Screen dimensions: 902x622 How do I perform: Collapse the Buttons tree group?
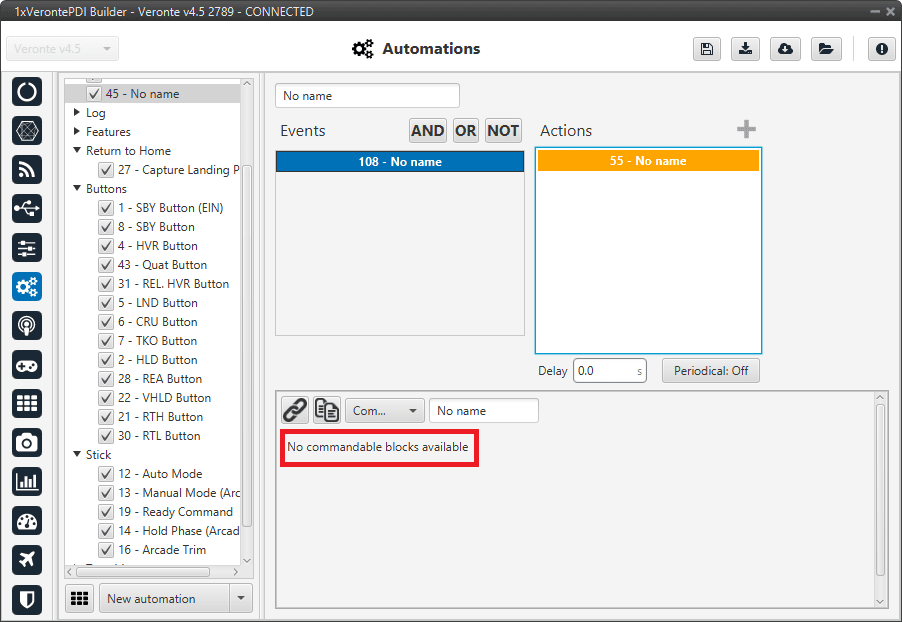[x=77, y=189]
